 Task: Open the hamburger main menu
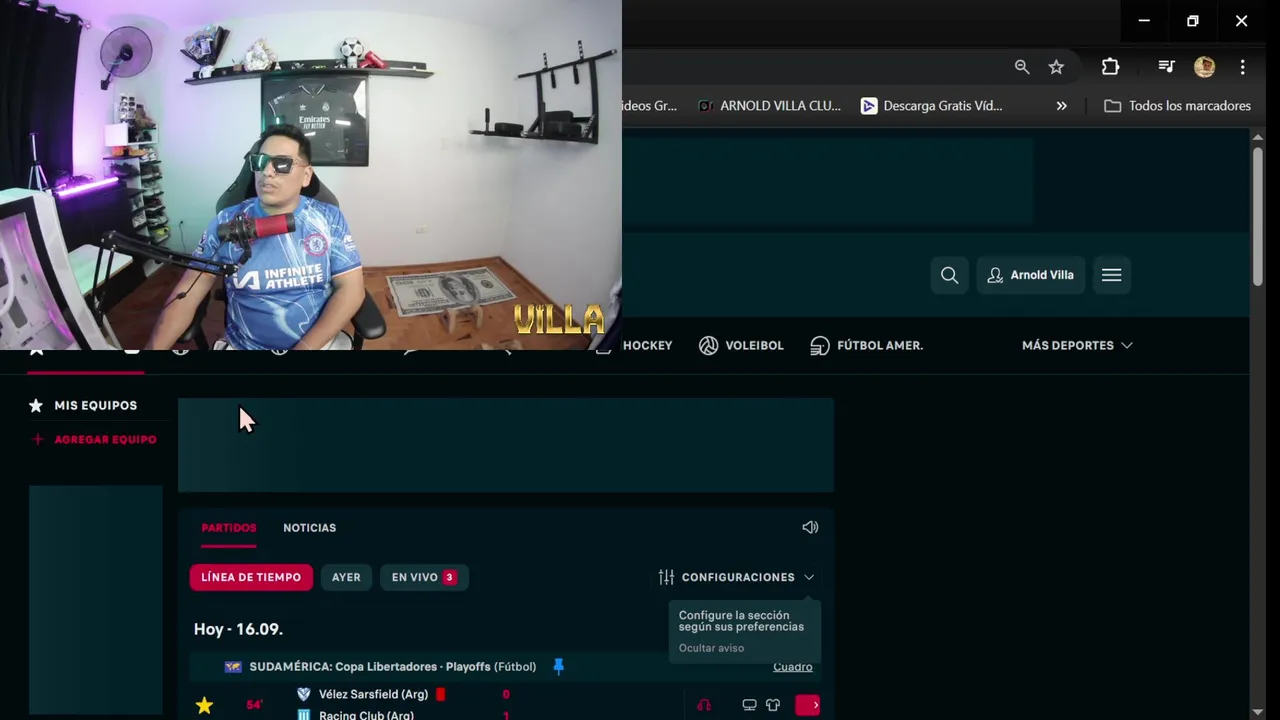click(x=1111, y=275)
